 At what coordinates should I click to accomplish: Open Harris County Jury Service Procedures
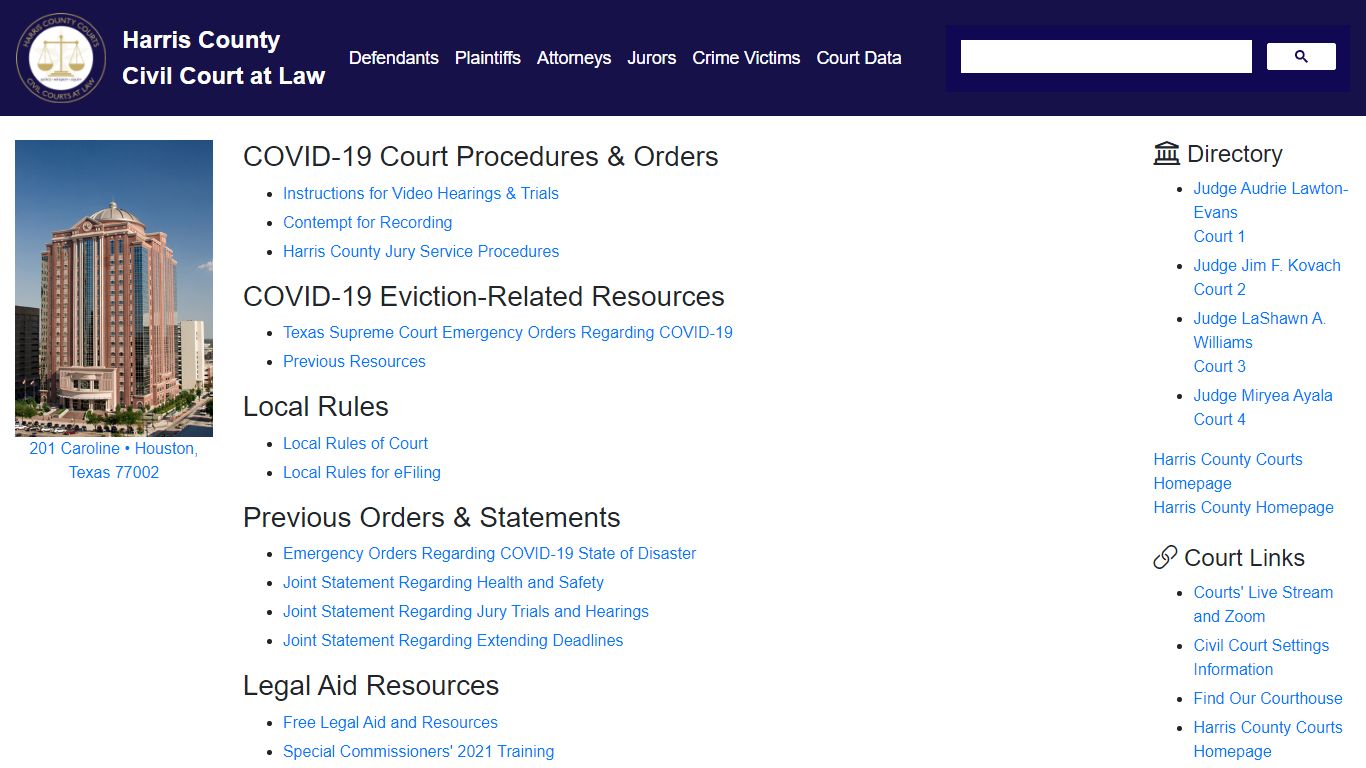[421, 251]
